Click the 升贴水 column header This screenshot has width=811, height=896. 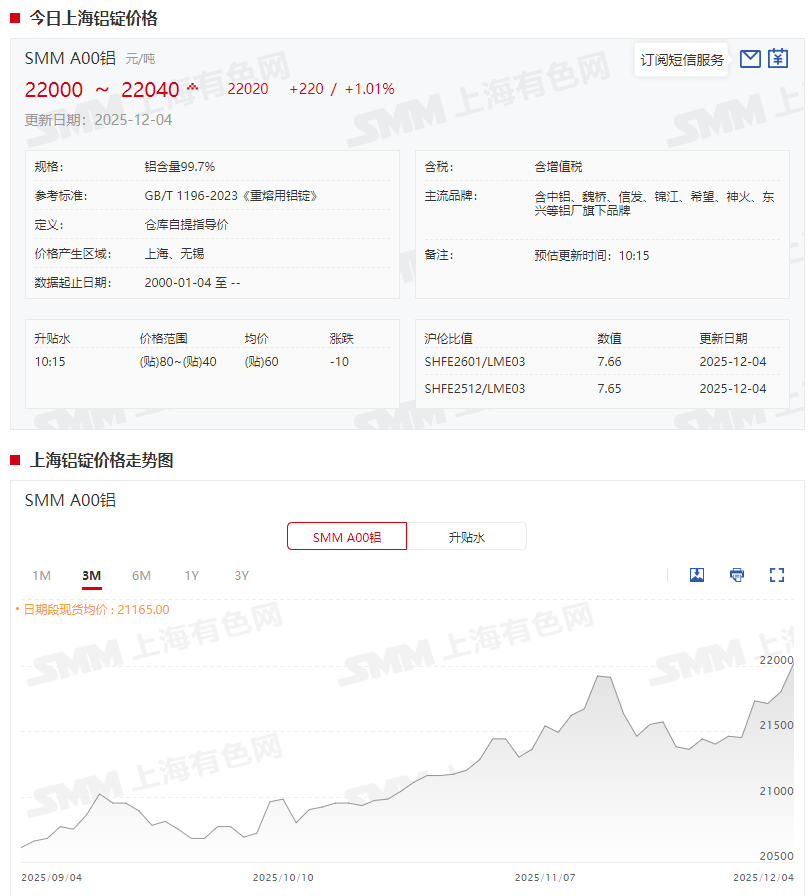coord(52,338)
